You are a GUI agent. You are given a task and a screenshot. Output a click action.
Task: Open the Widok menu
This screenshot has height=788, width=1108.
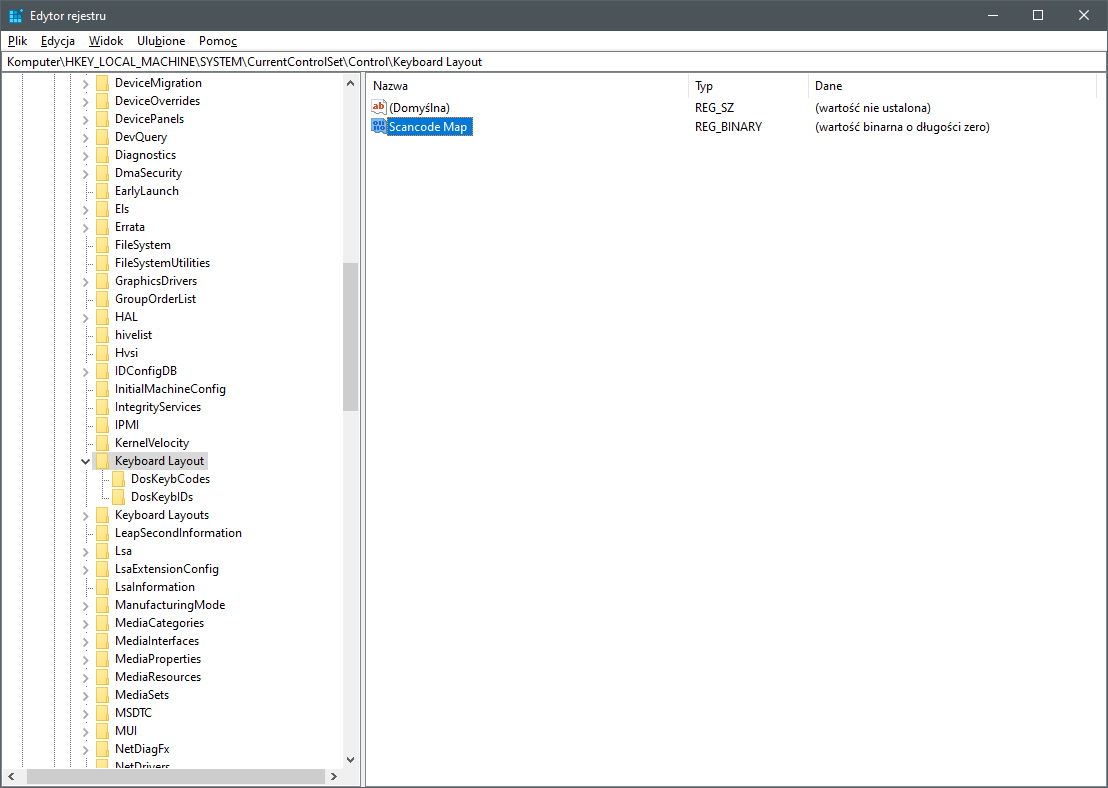click(x=106, y=41)
